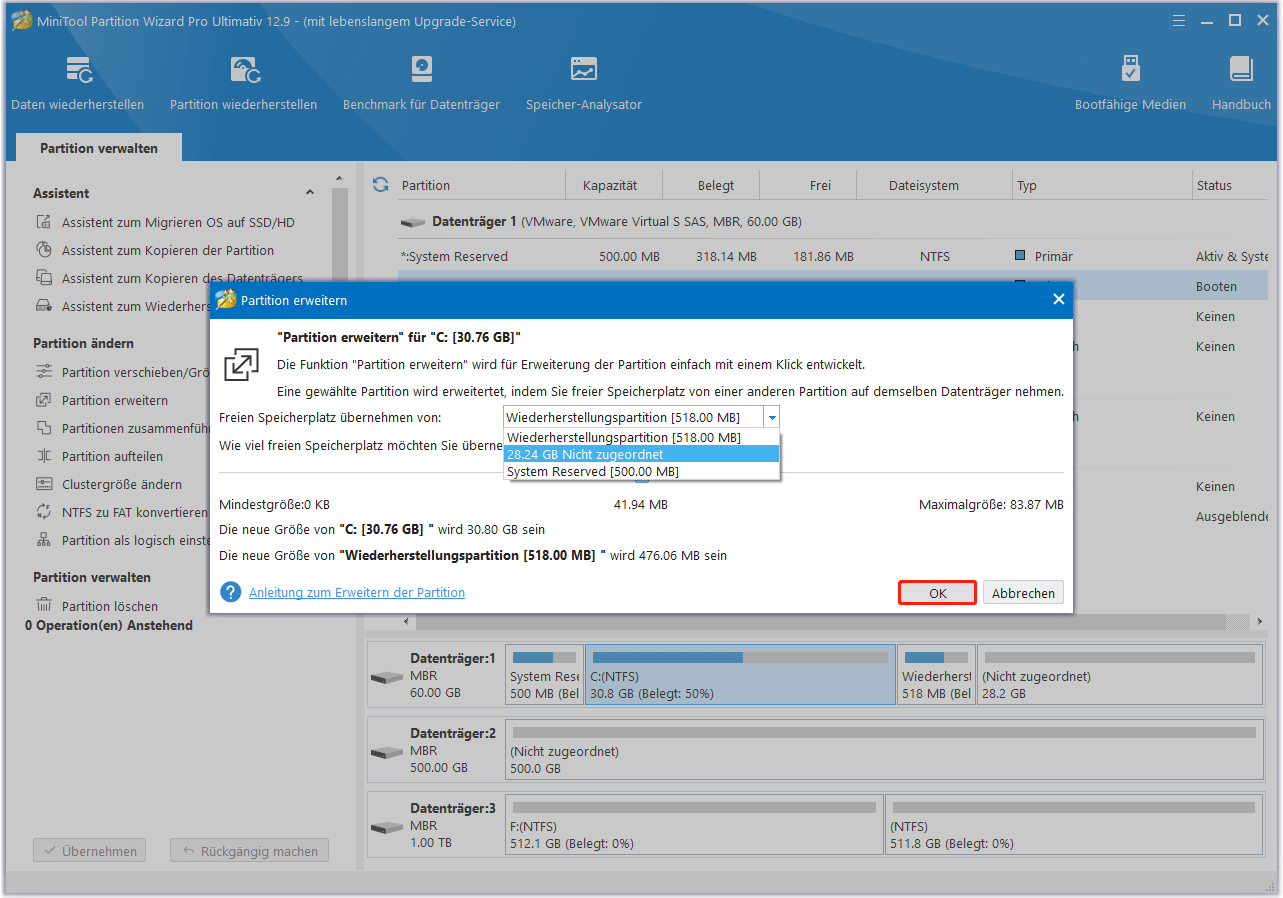Choose Partitionen zusammenführen in the sidebar
1283x898 pixels.
pos(123,428)
